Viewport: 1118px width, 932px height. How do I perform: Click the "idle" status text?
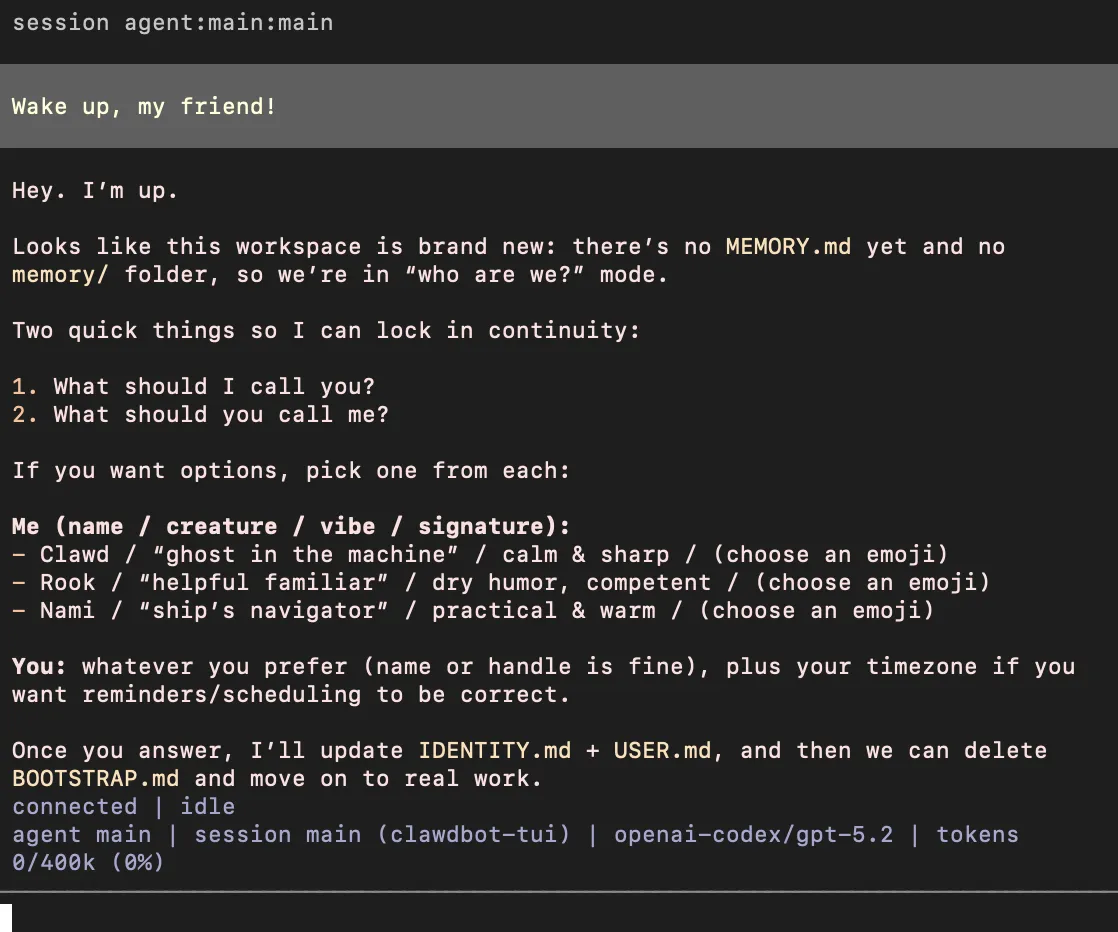pos(207,806)
